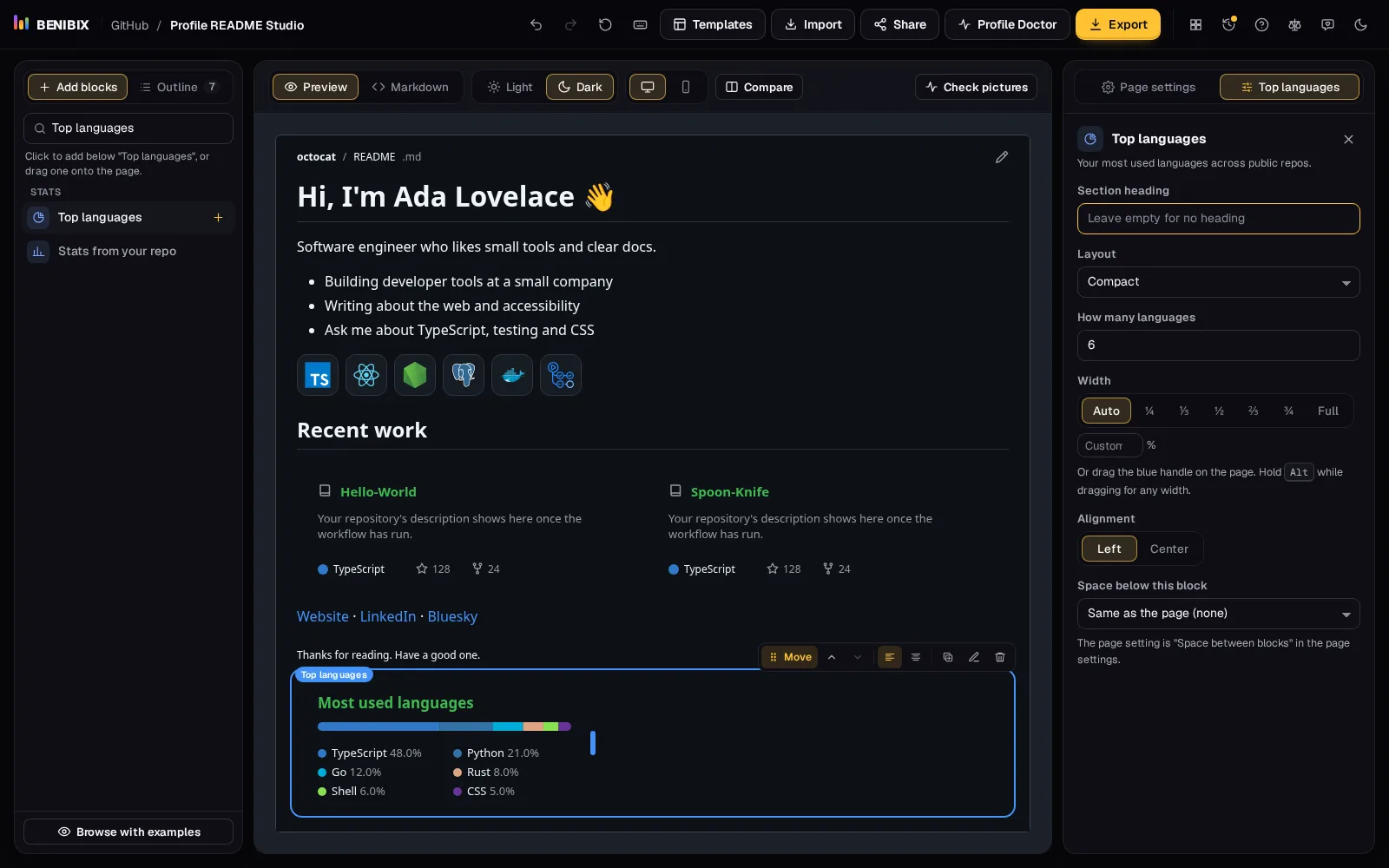
Task: Set block alignment to Center
Action: [1168, 549]
